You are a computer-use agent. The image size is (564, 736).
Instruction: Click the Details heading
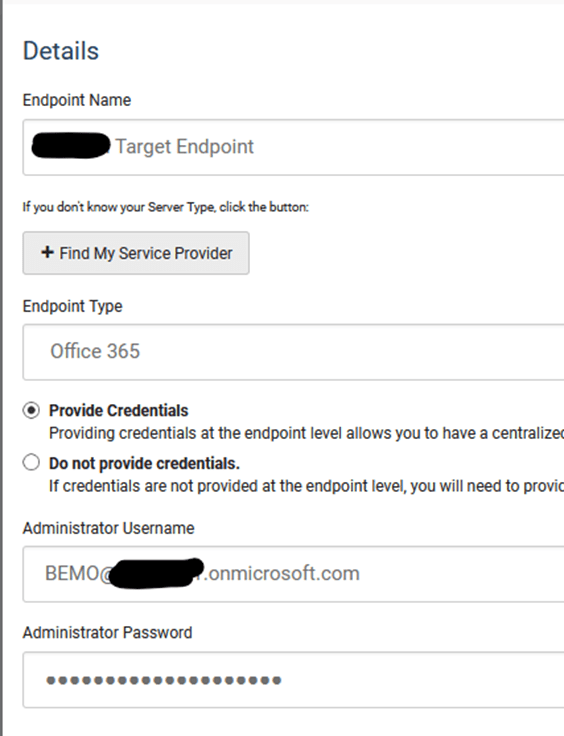coord(61,51)
